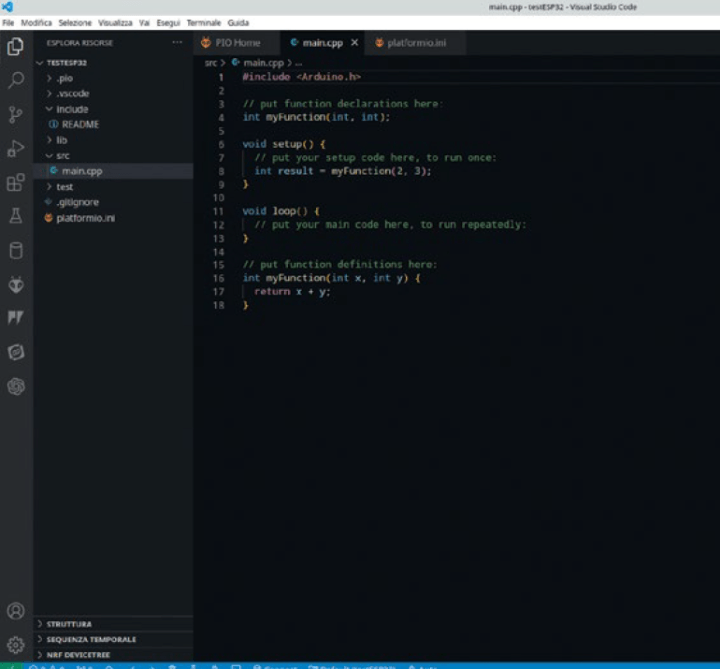Collapse the include folder
720x669 pixels.
[72, 109]
